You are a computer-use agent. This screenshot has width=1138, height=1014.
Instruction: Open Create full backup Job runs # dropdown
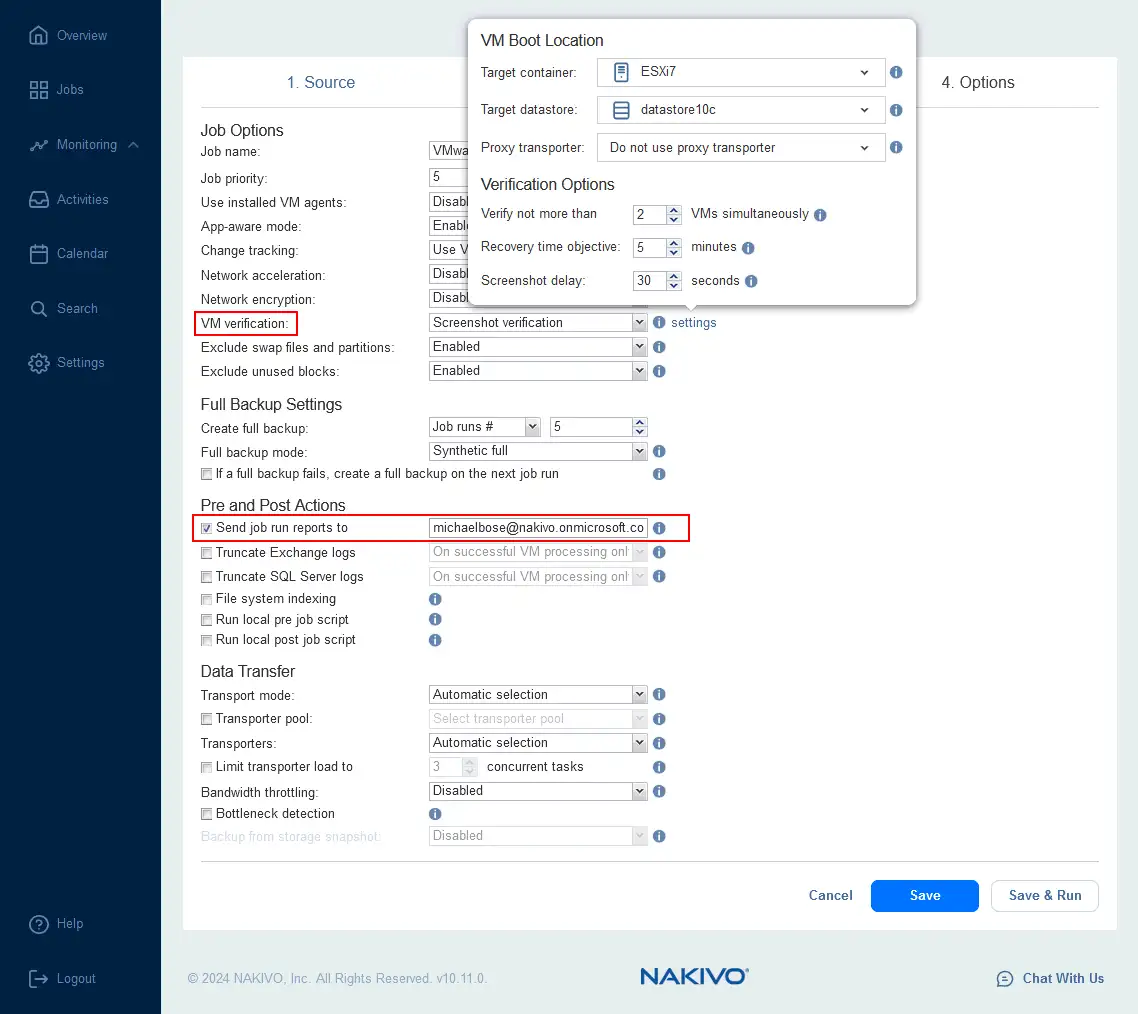(x=485, y=427)
